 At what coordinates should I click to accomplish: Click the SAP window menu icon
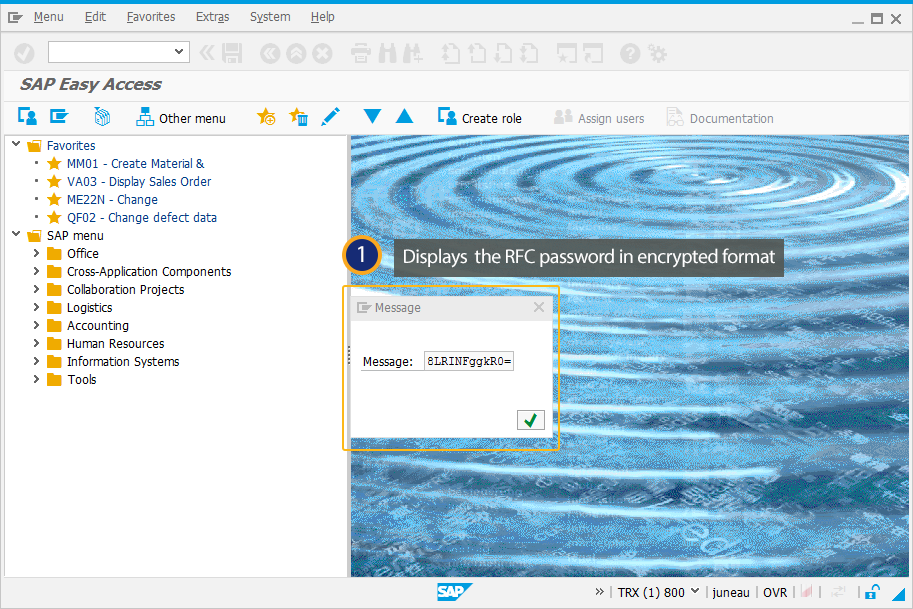click(15, 17)
